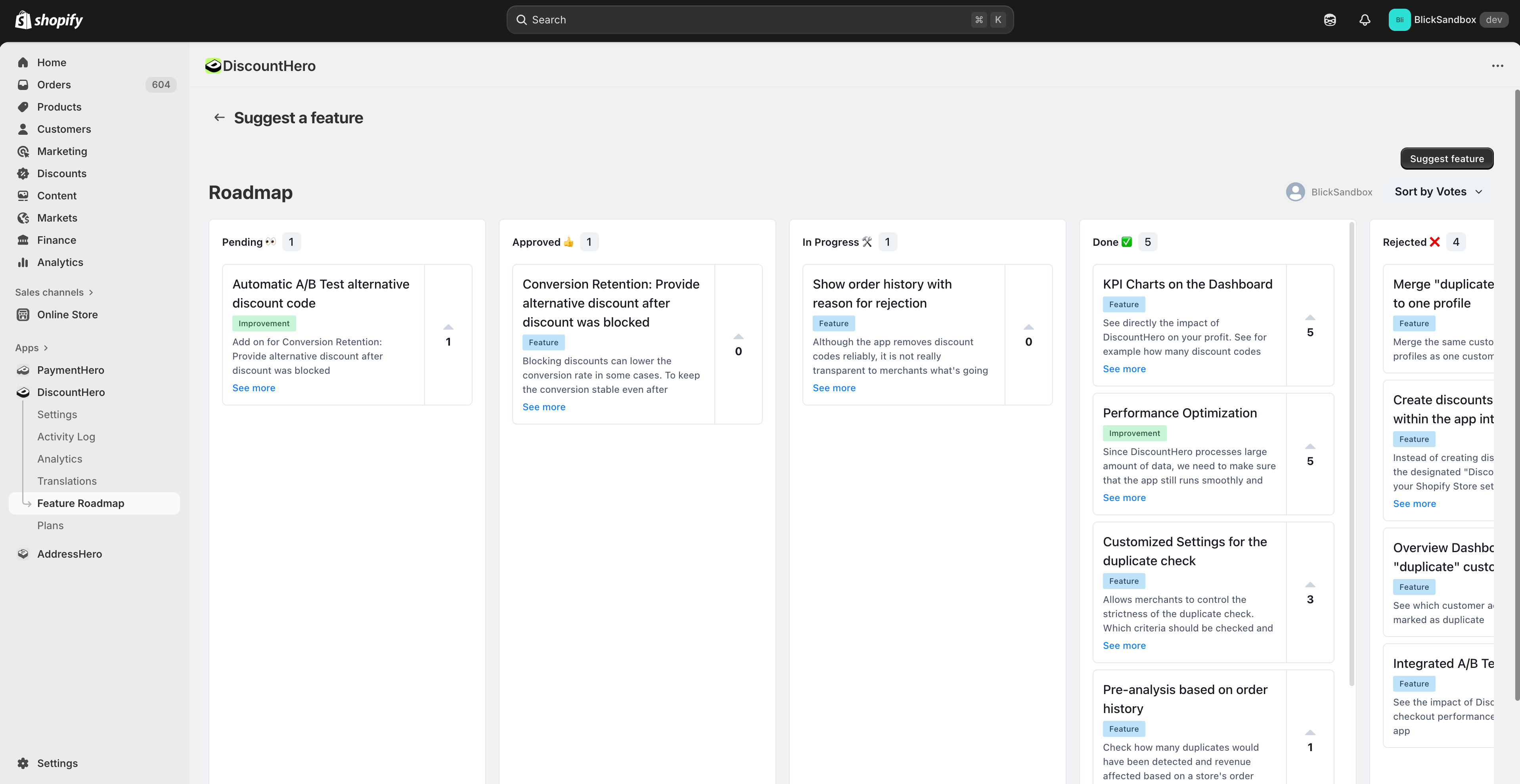See more of Performance Optimization card
The width and height of the screenshot is (1520, 784).
point(1124,498)
